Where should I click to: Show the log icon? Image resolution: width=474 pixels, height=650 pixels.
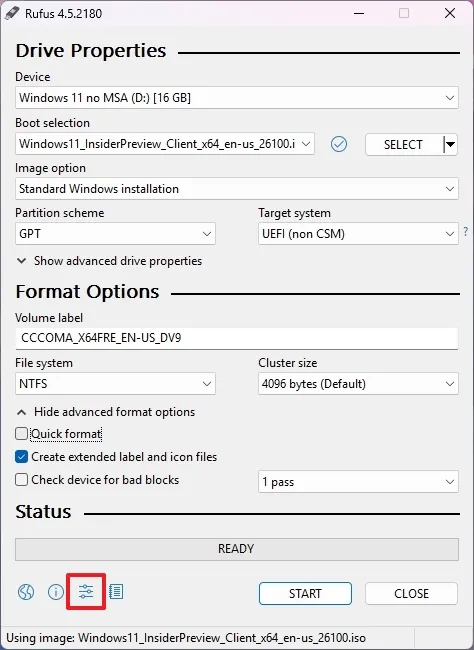tap(116, 592)
